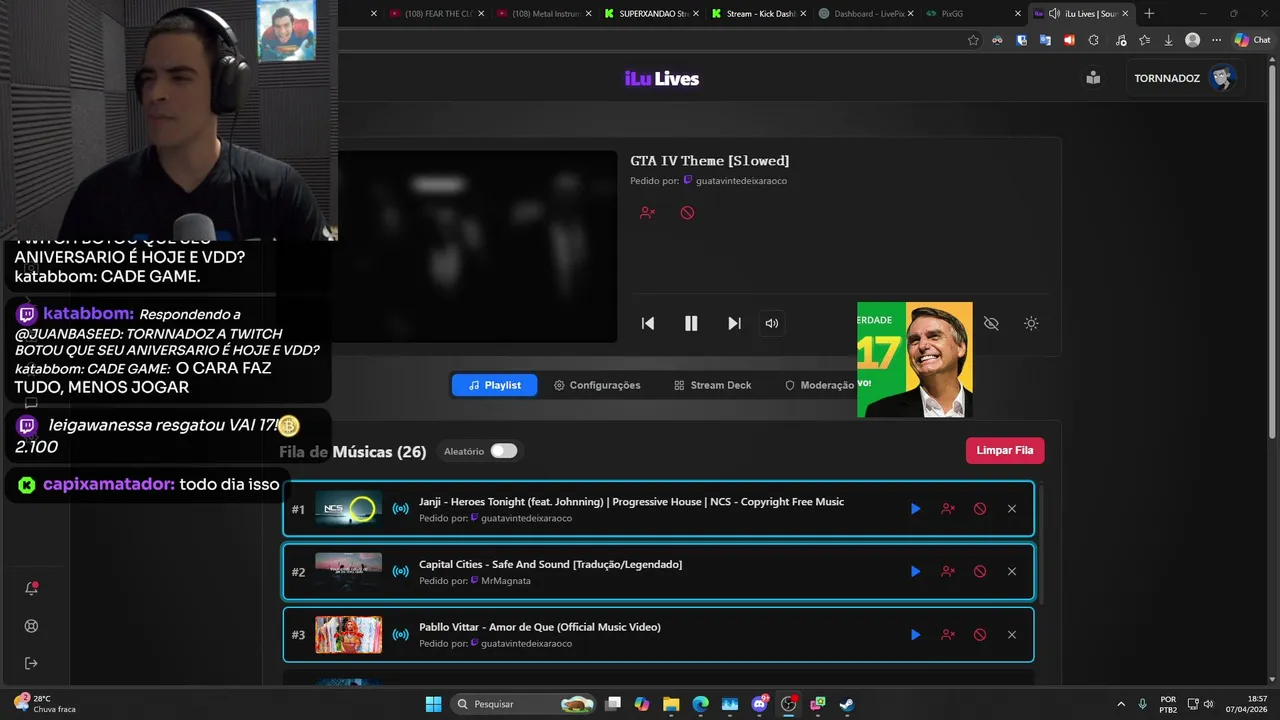
Task: Remove-user icon on Janji Heroes Tonight row
Action: (948, 509)
